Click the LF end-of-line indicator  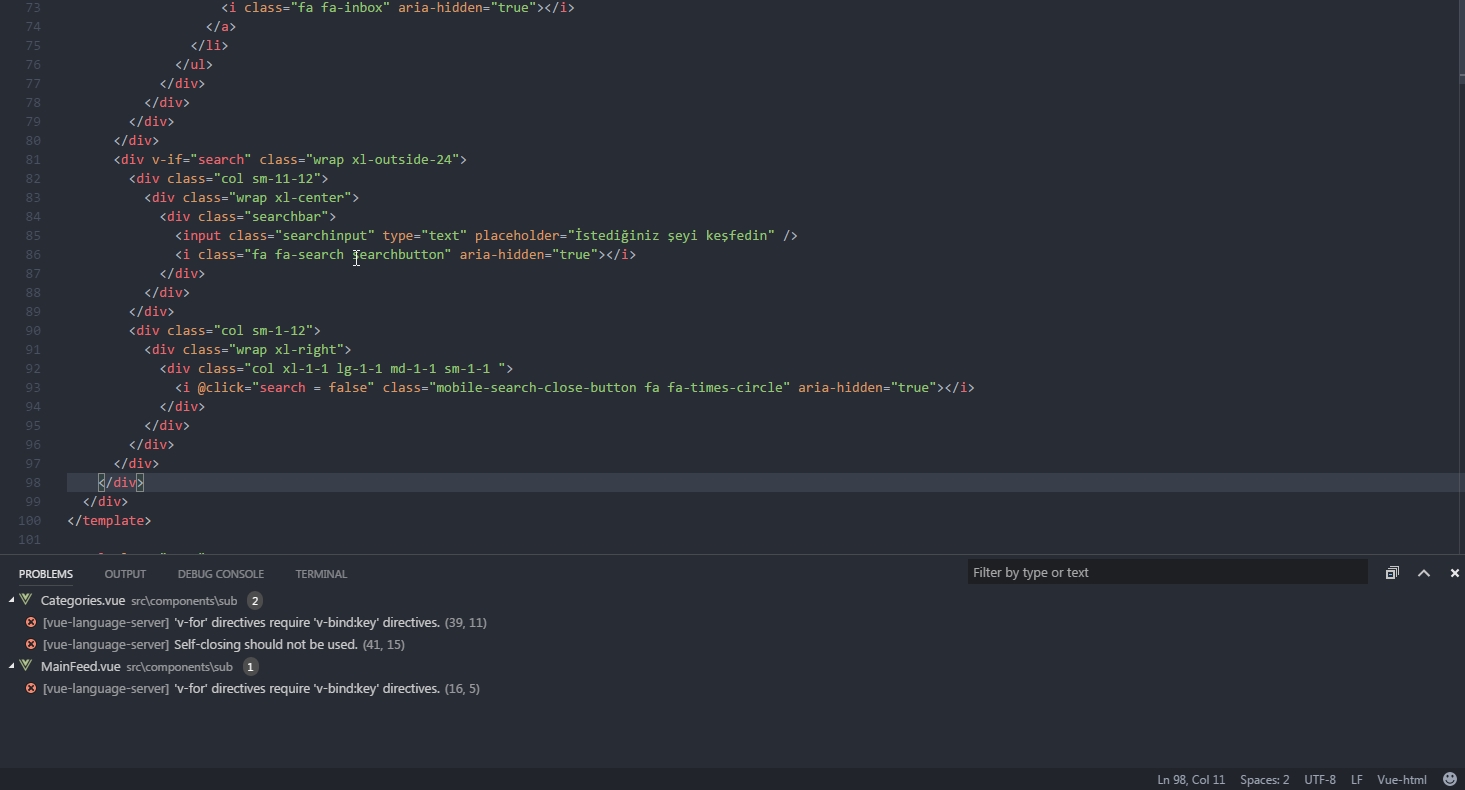click(x=1357, y=780)
